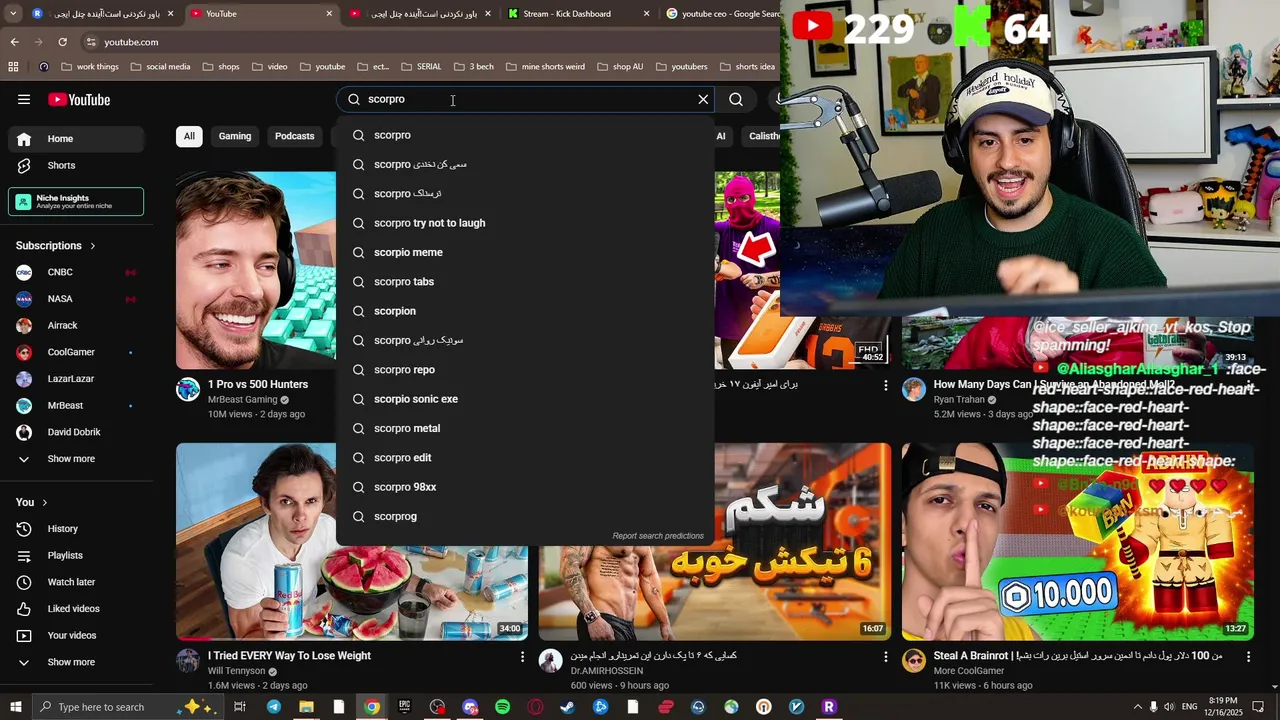This screenshot has width=1280, height=720.
Task: Open the 'social media' bookmarks folder
Action: point(160,67)
